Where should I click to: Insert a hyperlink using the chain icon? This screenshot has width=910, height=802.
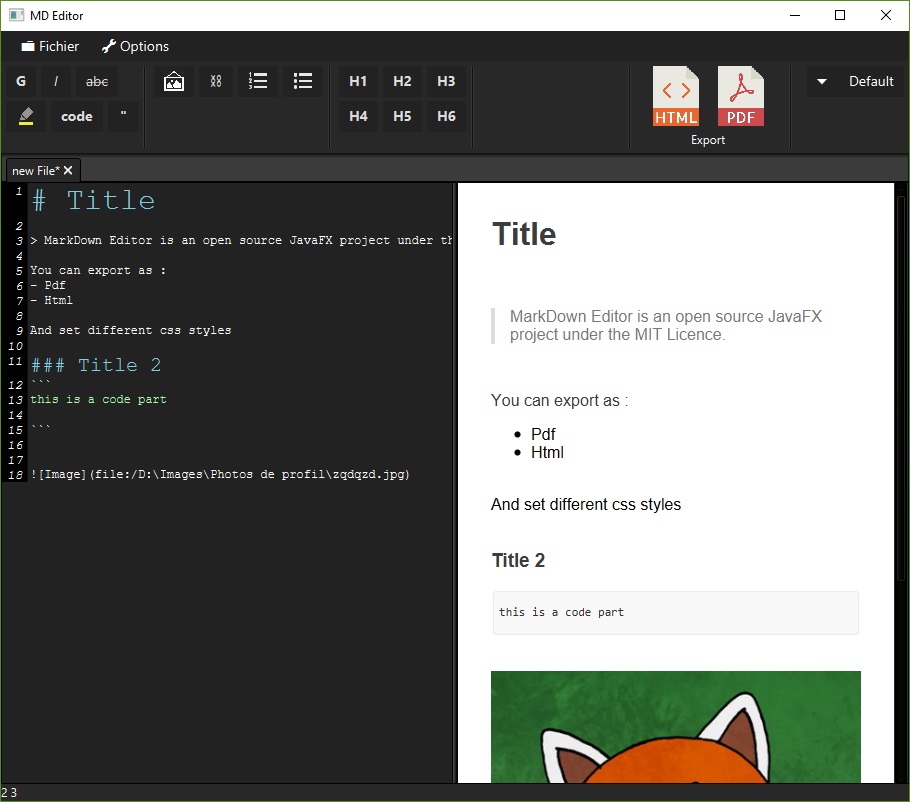click(216, 82)
